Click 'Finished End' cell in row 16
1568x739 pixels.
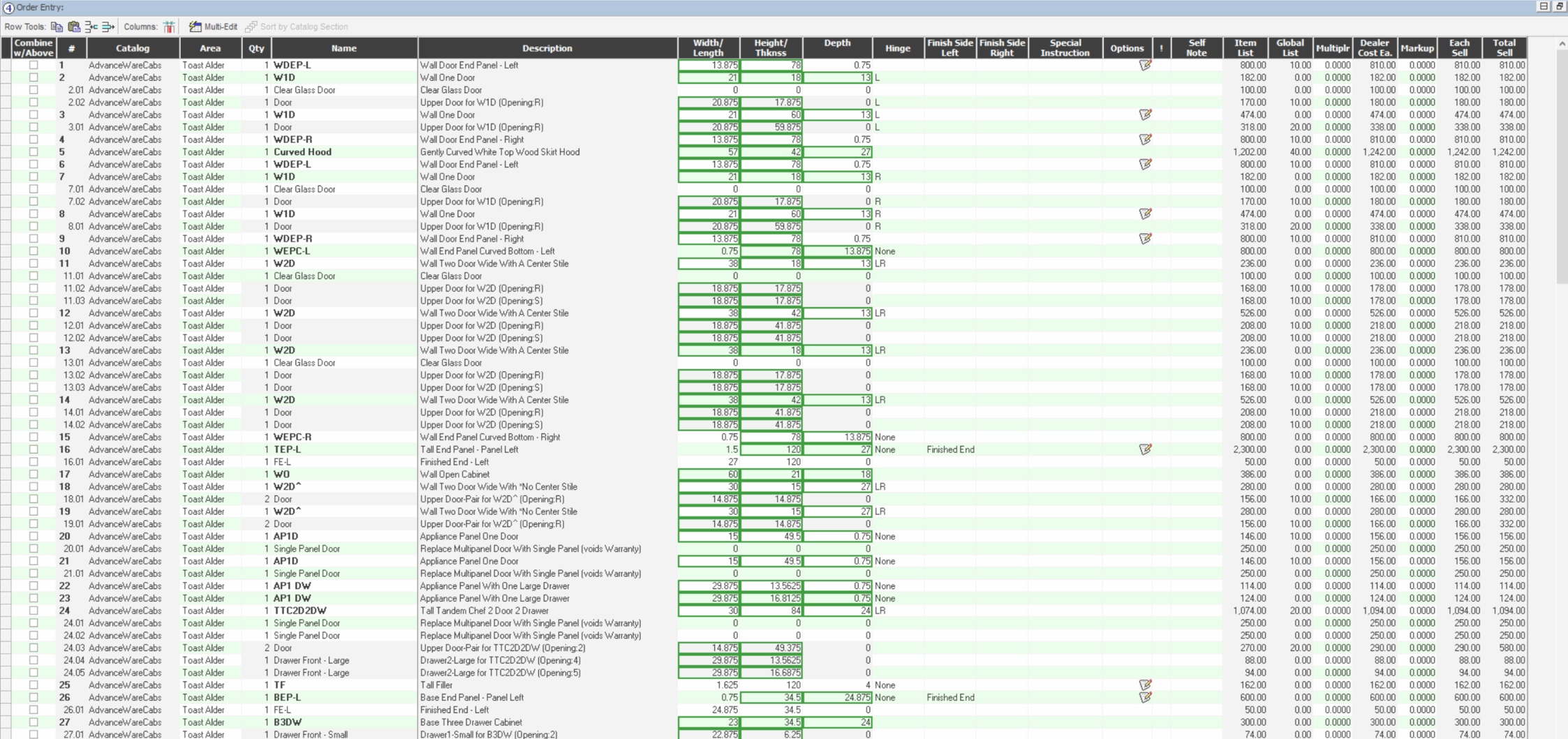point(950,449)
